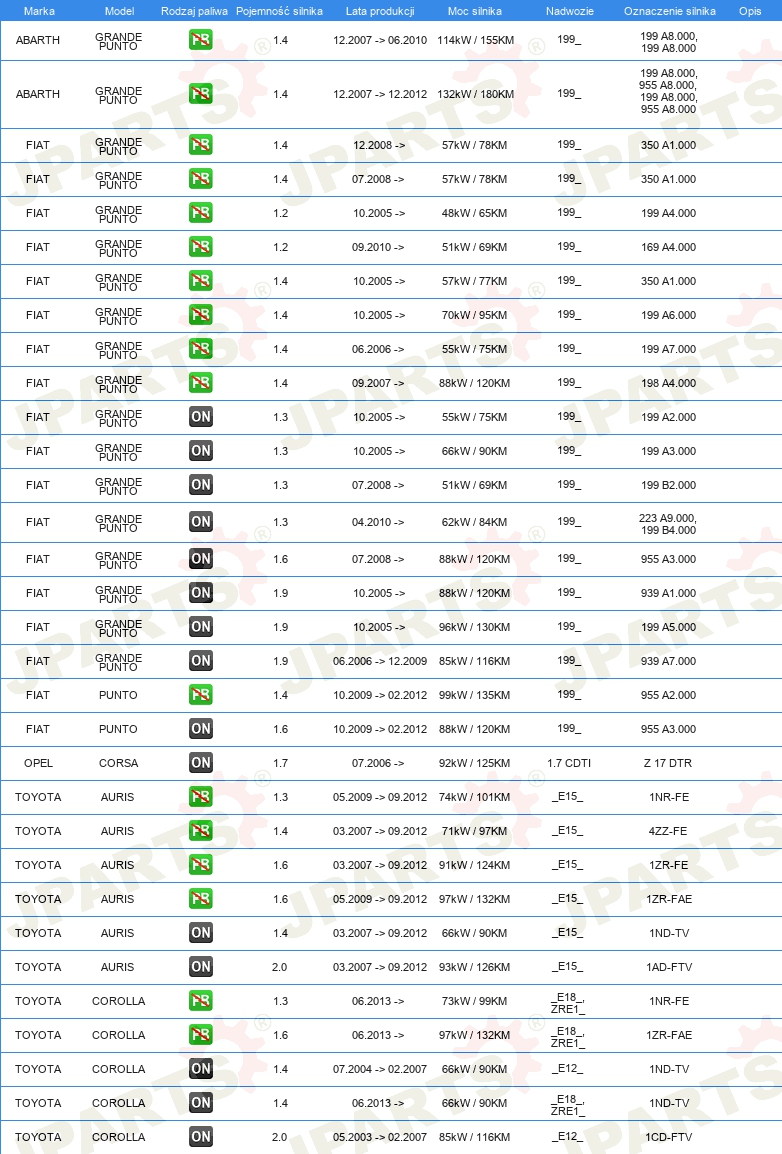
Task: Click the ON diesel icon in the Corolla 1CD-FTV row
Action: tap(201, 1136)
